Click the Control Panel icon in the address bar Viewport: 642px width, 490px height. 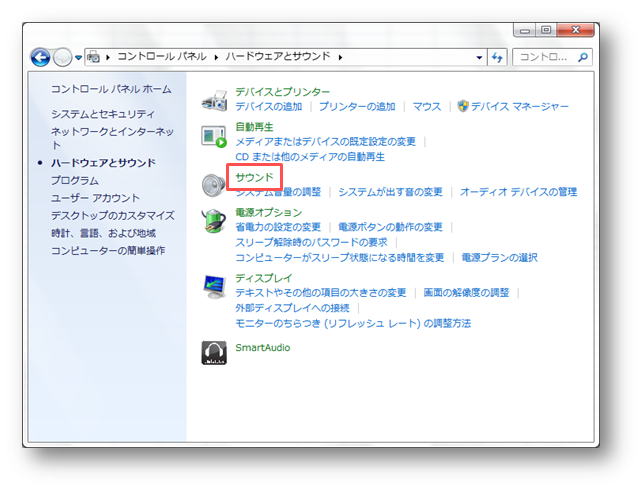(x=94, y=57)
